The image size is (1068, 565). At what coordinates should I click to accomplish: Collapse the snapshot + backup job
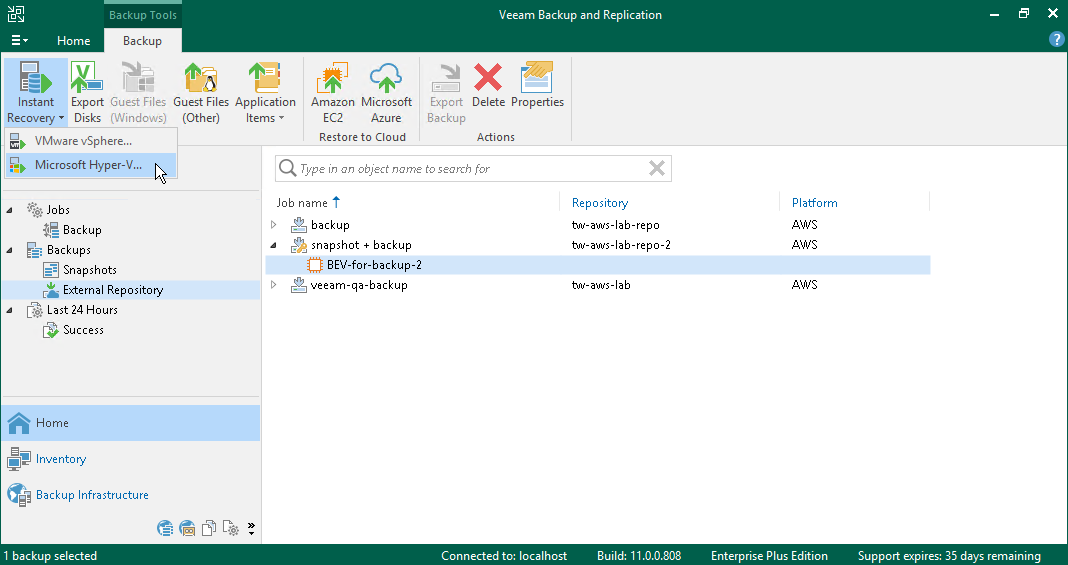pyautogui.click(x=274, y=245)
